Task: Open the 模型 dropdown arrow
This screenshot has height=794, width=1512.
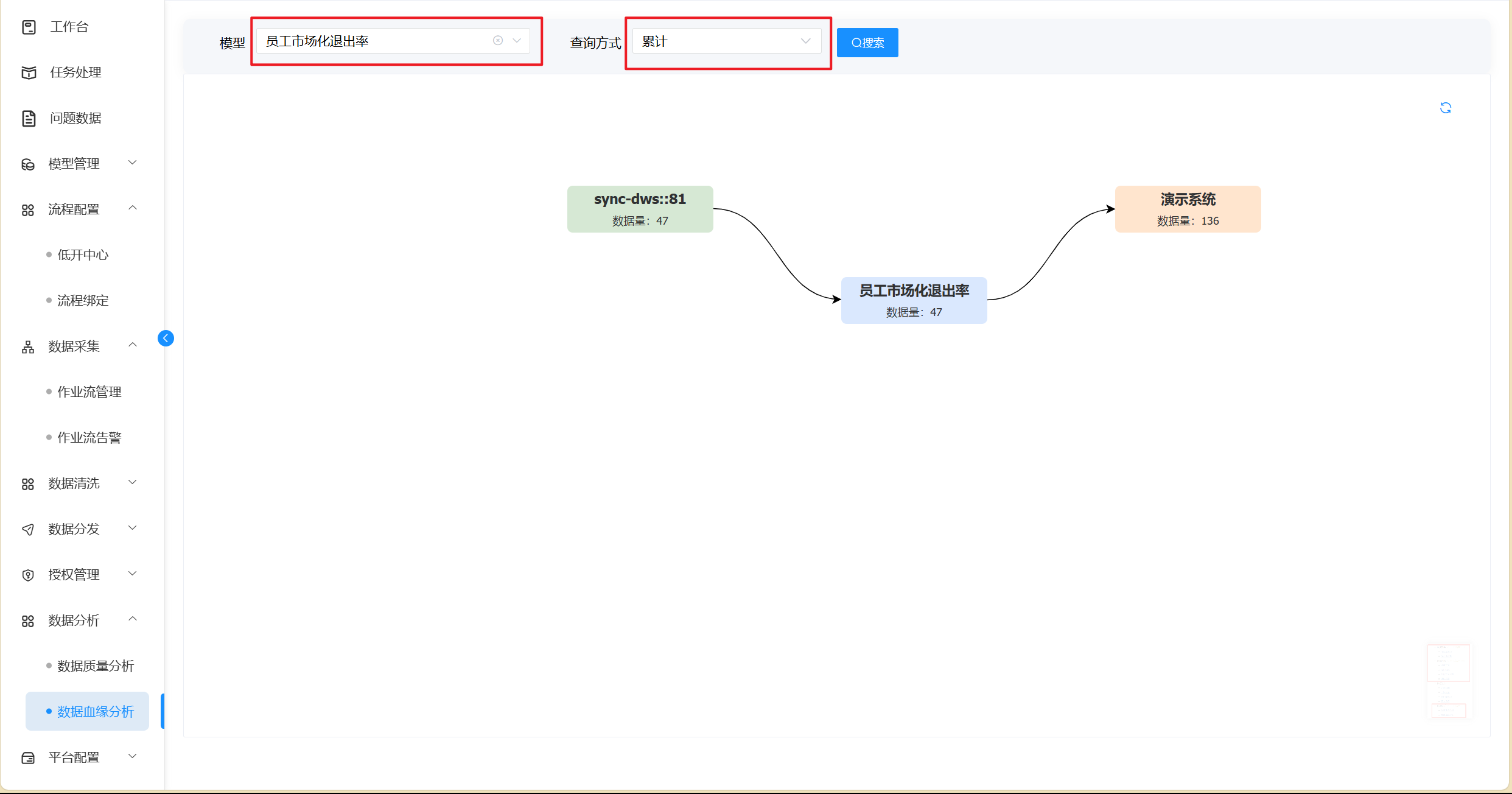Action: coord(517,41)
